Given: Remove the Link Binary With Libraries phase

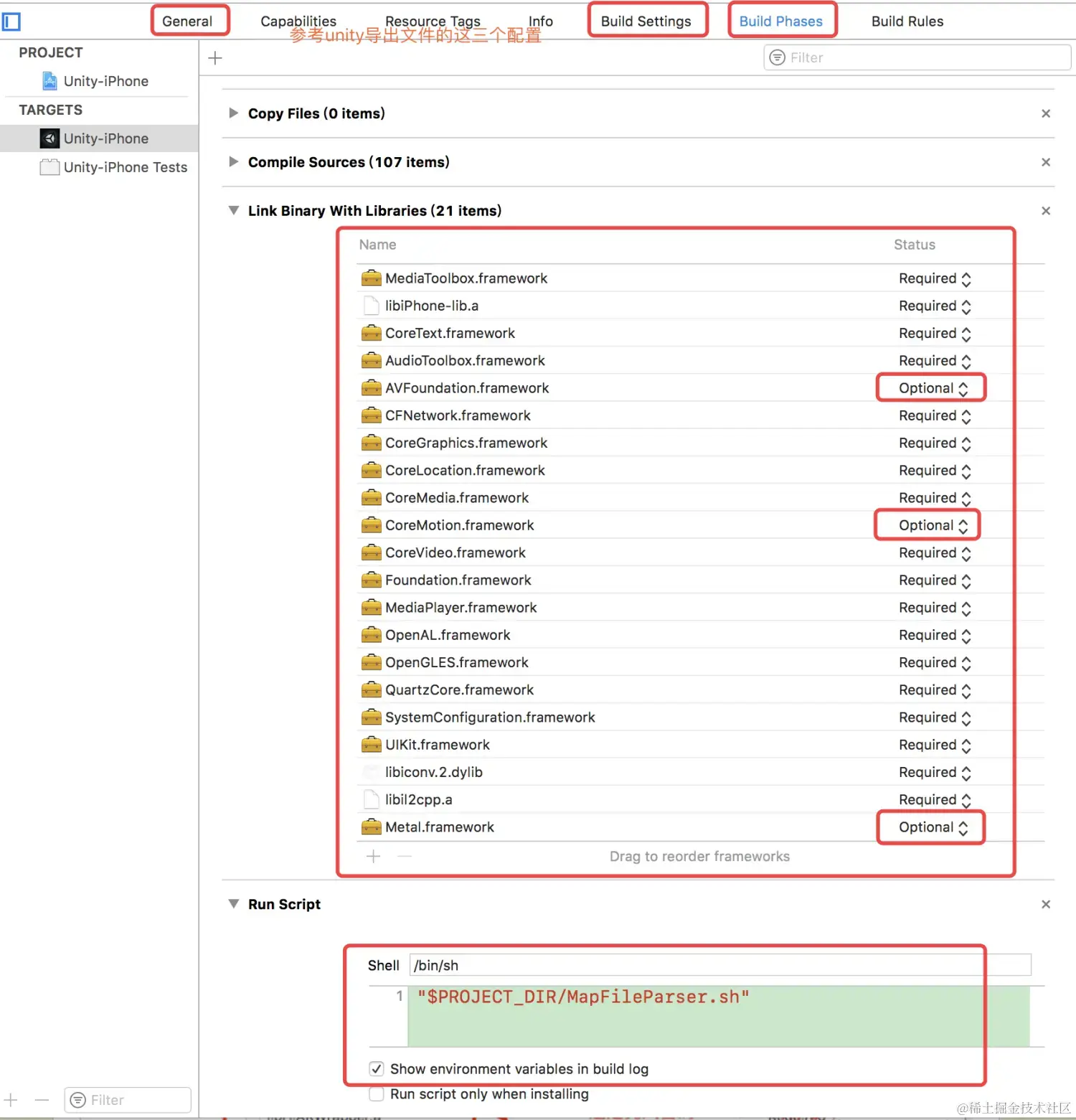Looking at the screenshot, I should pos(1046,211).
